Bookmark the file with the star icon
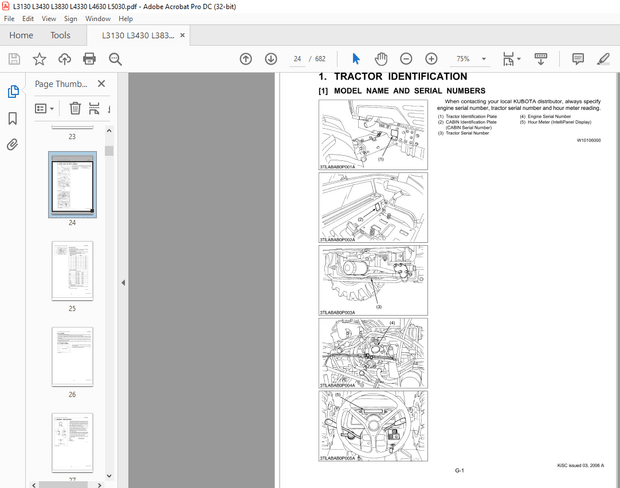620x488 pixels. click(x=39, y=59)
